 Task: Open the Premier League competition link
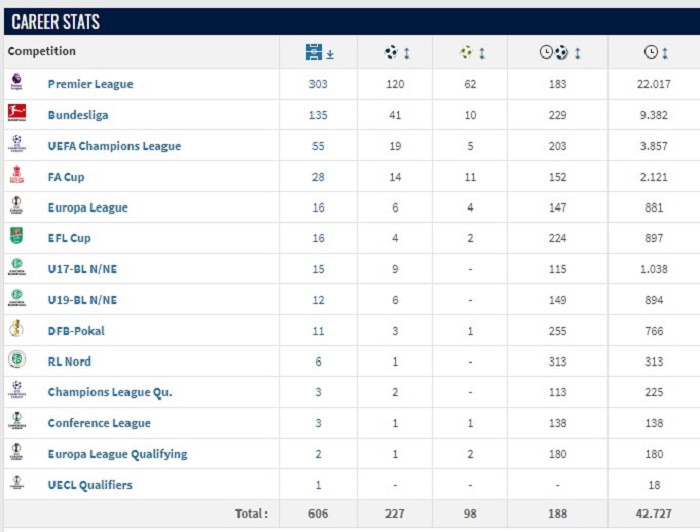91,84
